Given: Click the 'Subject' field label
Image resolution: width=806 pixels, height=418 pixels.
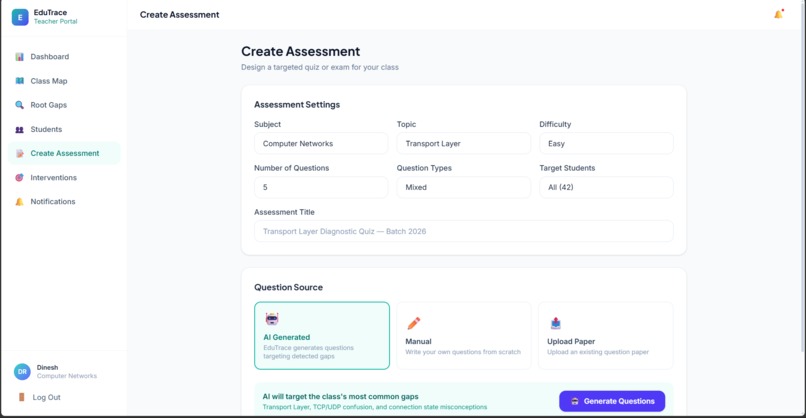Looking at the screenshot, I should pos(267,124).
